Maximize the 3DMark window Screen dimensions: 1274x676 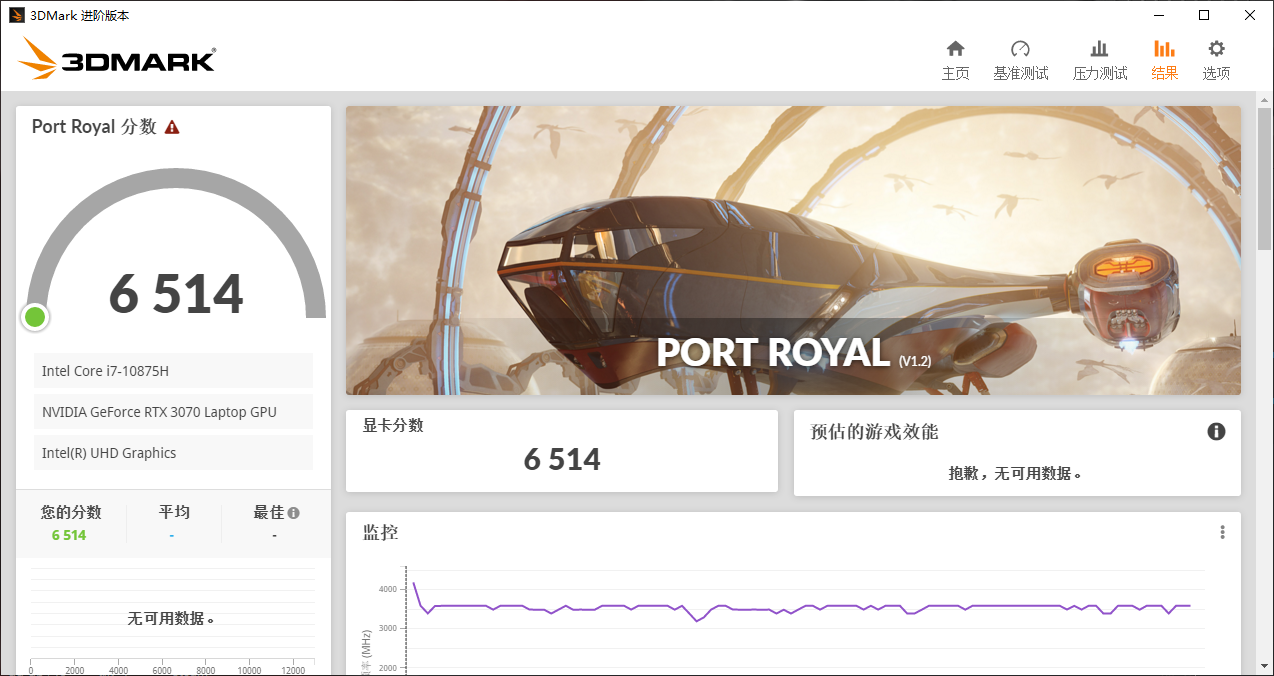(x=1204, y=15)
